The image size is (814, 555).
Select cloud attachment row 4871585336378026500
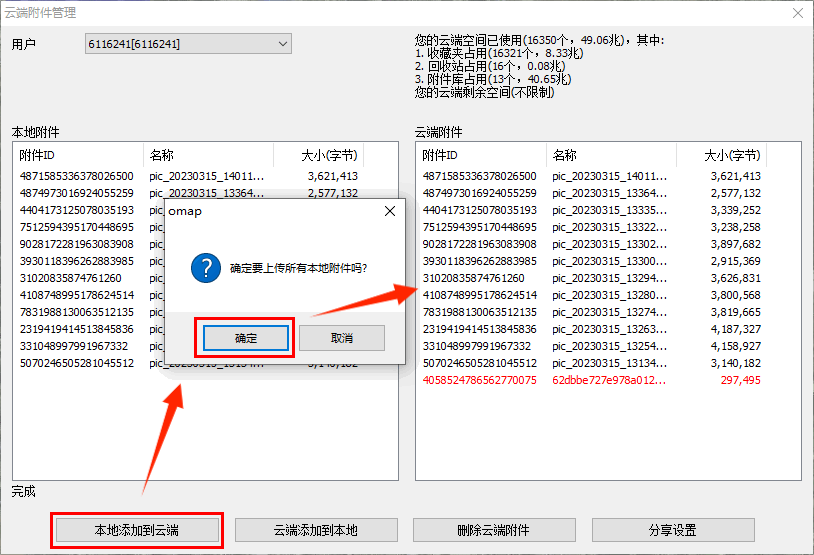[x=481, y=176]
